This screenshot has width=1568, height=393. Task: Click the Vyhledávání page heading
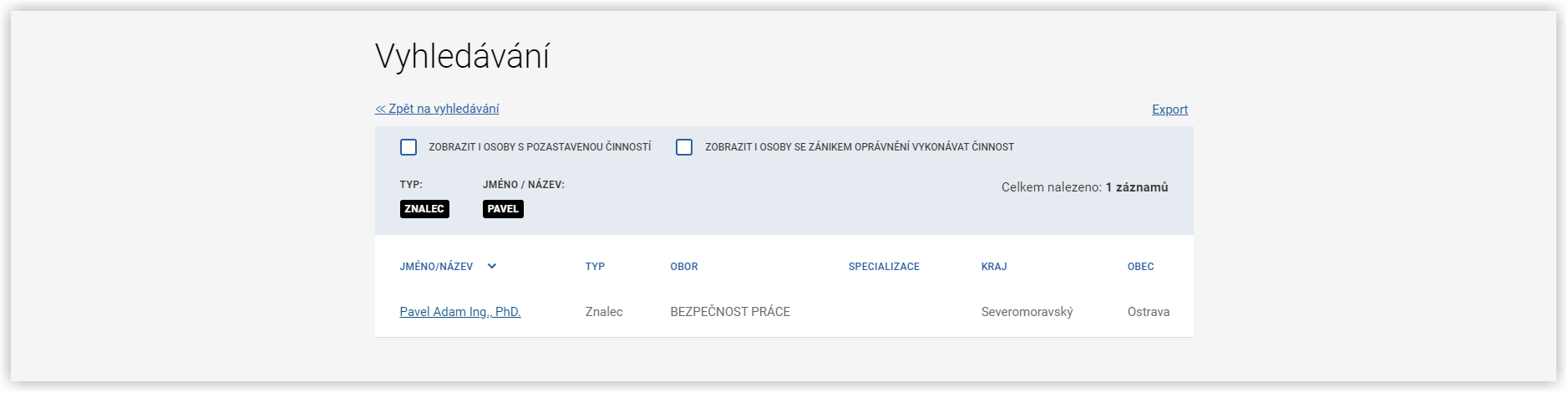(462, 57)
